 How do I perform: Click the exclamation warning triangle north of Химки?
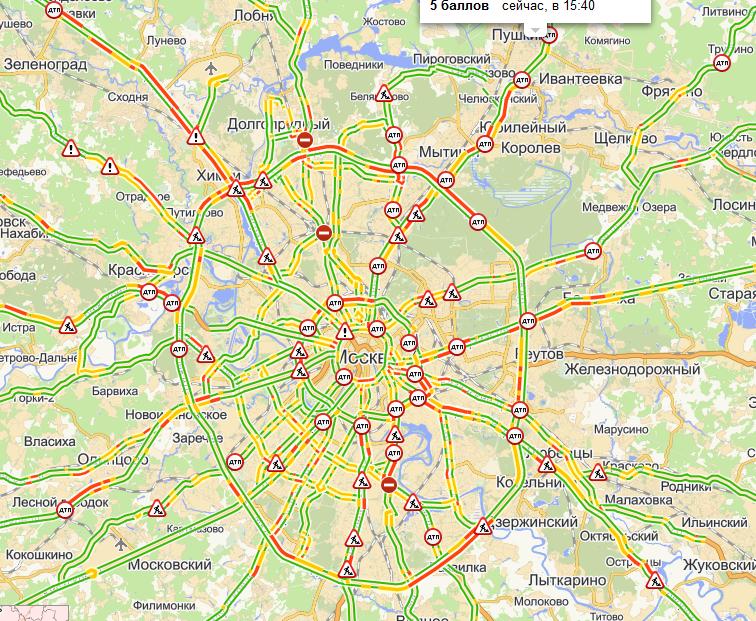pyautogui.click(x=196, y=136)
